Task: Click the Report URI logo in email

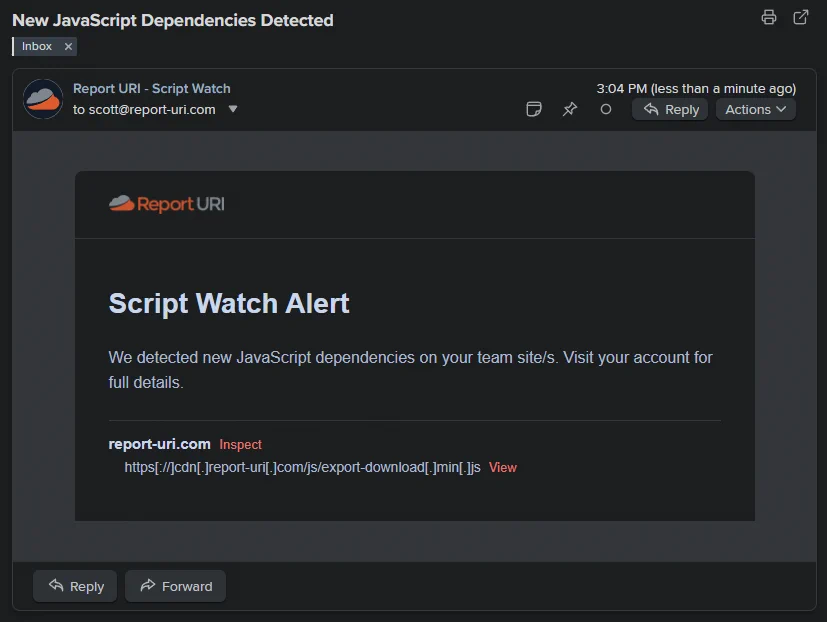Action: (x=167, y=204)
